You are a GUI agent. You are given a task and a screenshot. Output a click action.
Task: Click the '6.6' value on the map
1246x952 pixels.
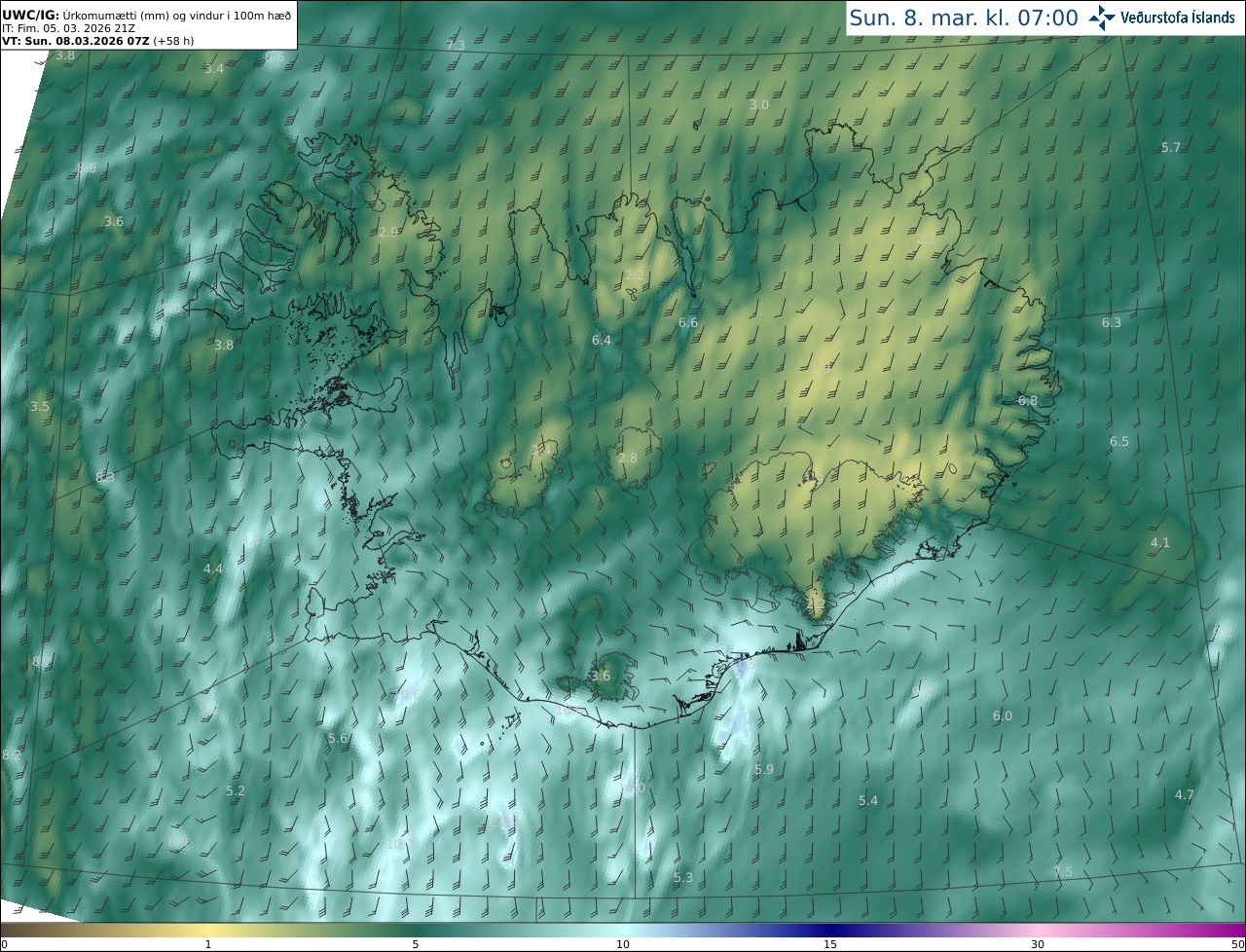coord(688,322)
